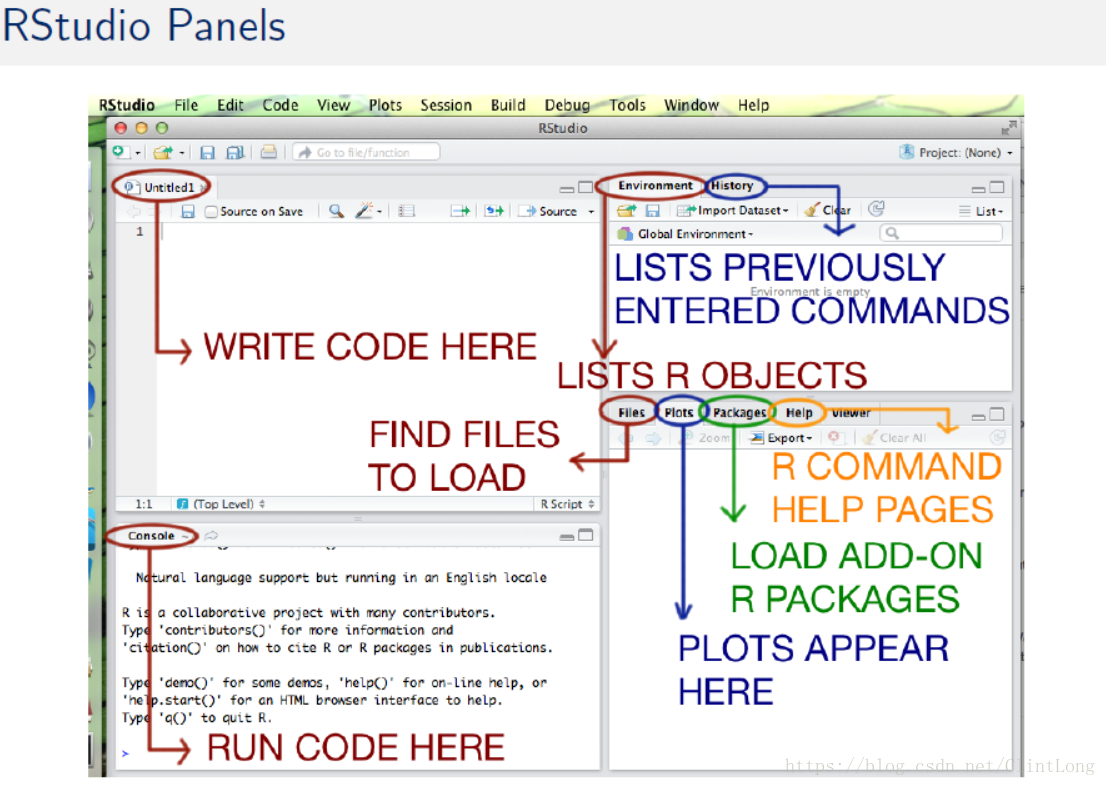This screenshot has height=786, width=1106.
Task: Click the Clear button in Environment pane
Action: 828,210
